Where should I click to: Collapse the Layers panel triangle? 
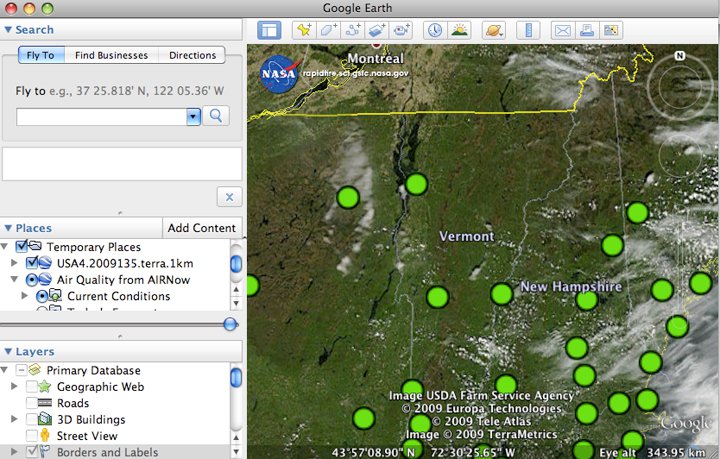8,352
